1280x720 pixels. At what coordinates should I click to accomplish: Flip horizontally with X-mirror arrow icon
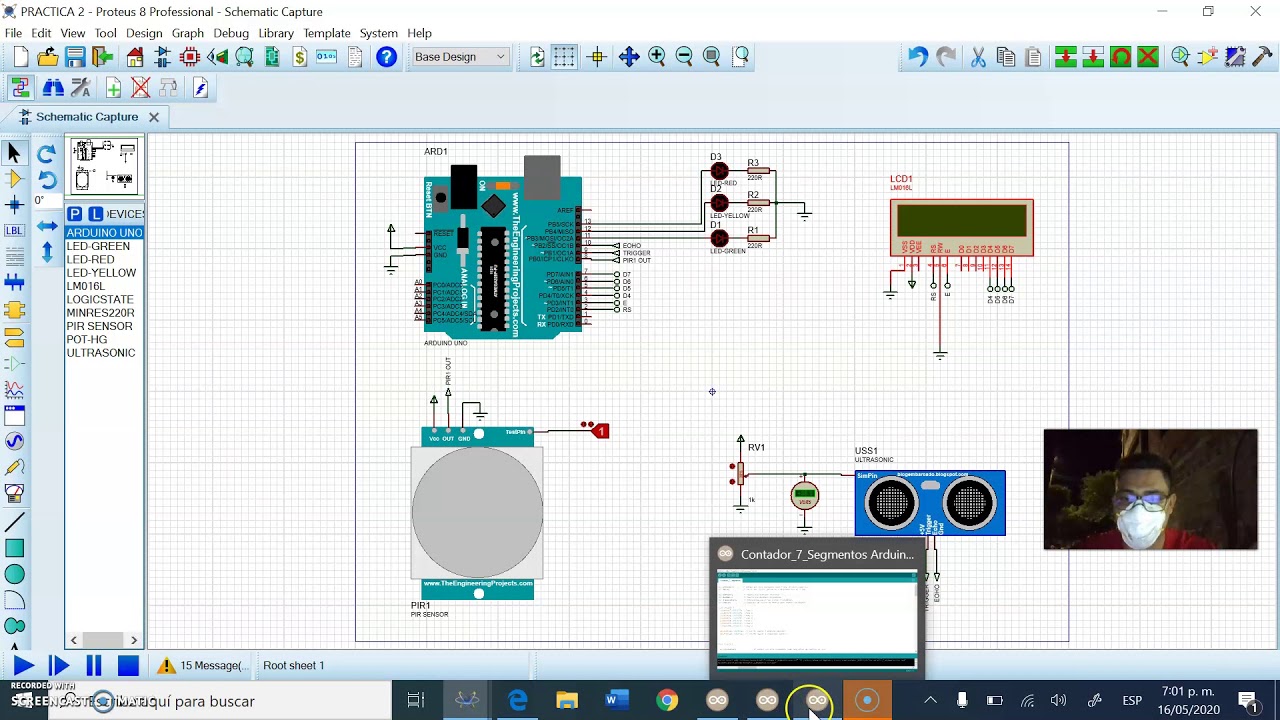46,226
